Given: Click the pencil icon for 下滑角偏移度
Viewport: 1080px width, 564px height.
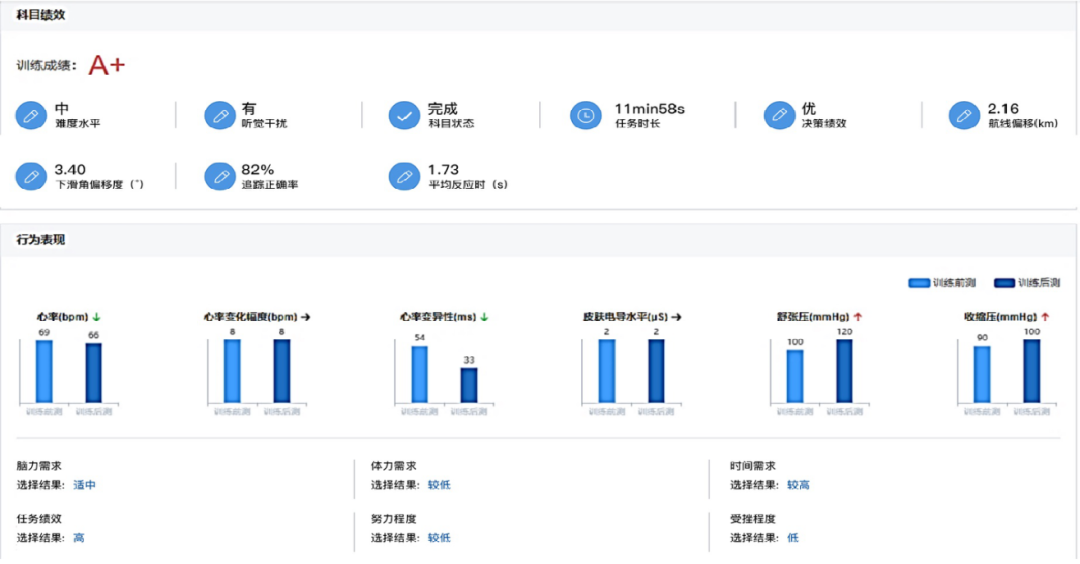Looking at the screenshot, I should [31, 177].
